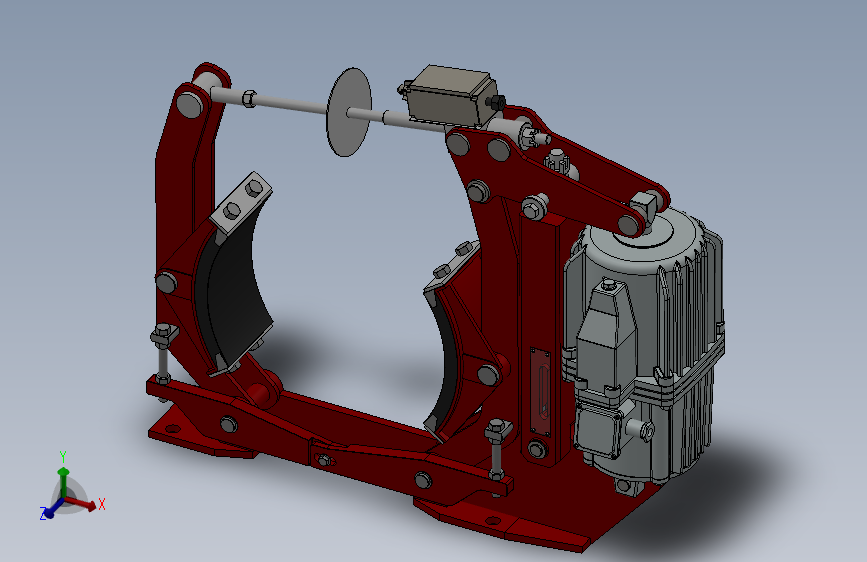Select the gray circular disc on the rod
Image resolution: width=867 pixels, height=562 pixels.
348,112
